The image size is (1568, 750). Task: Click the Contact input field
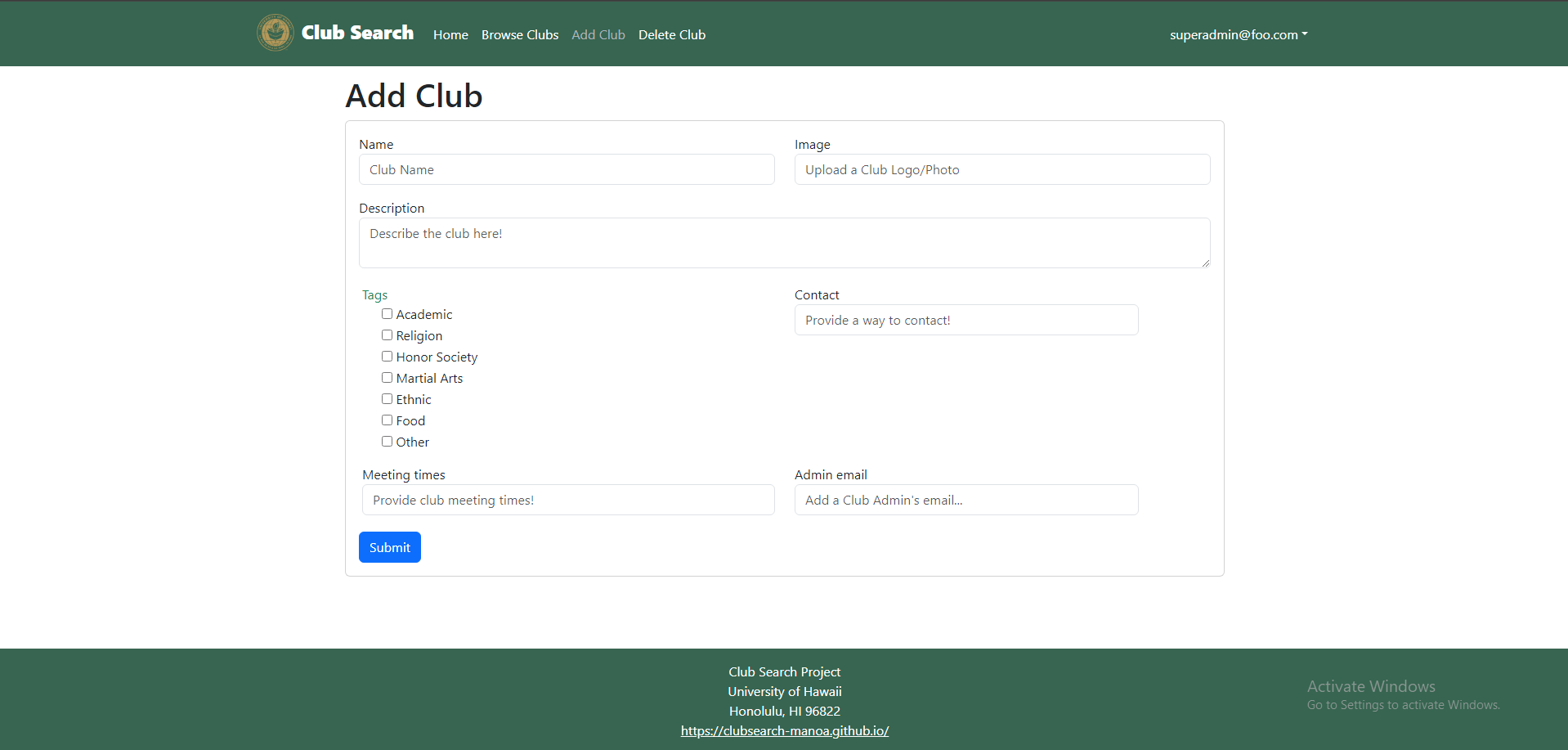point(966,320)
